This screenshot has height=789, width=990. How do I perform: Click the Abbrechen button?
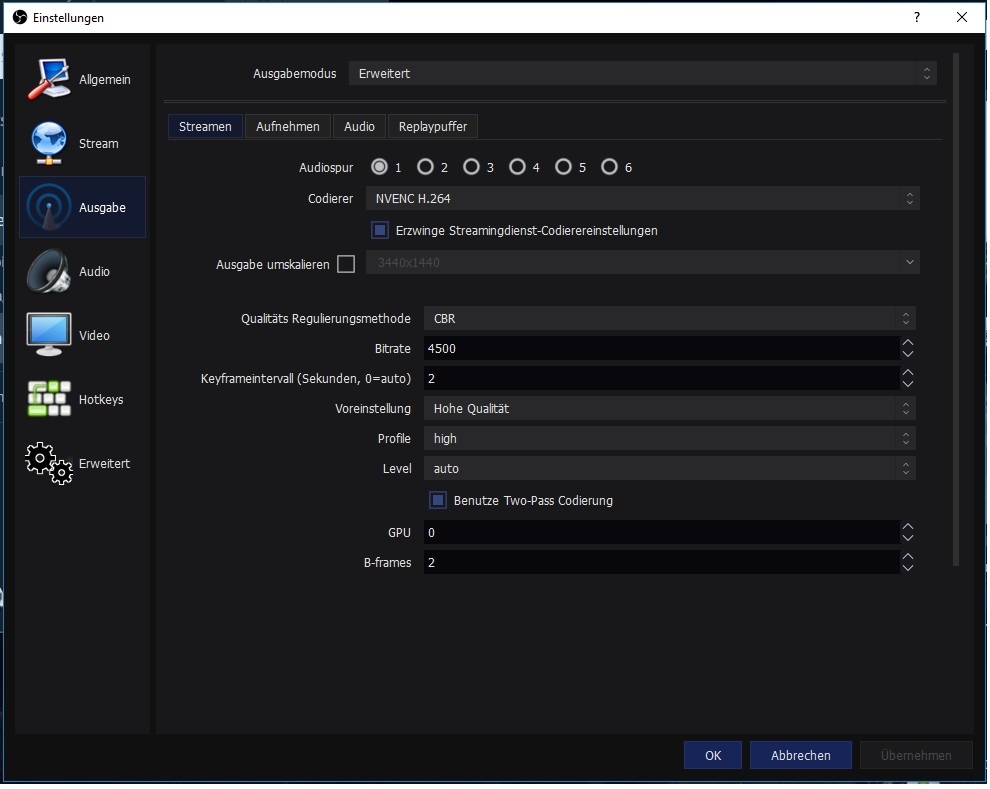point(800,755)
